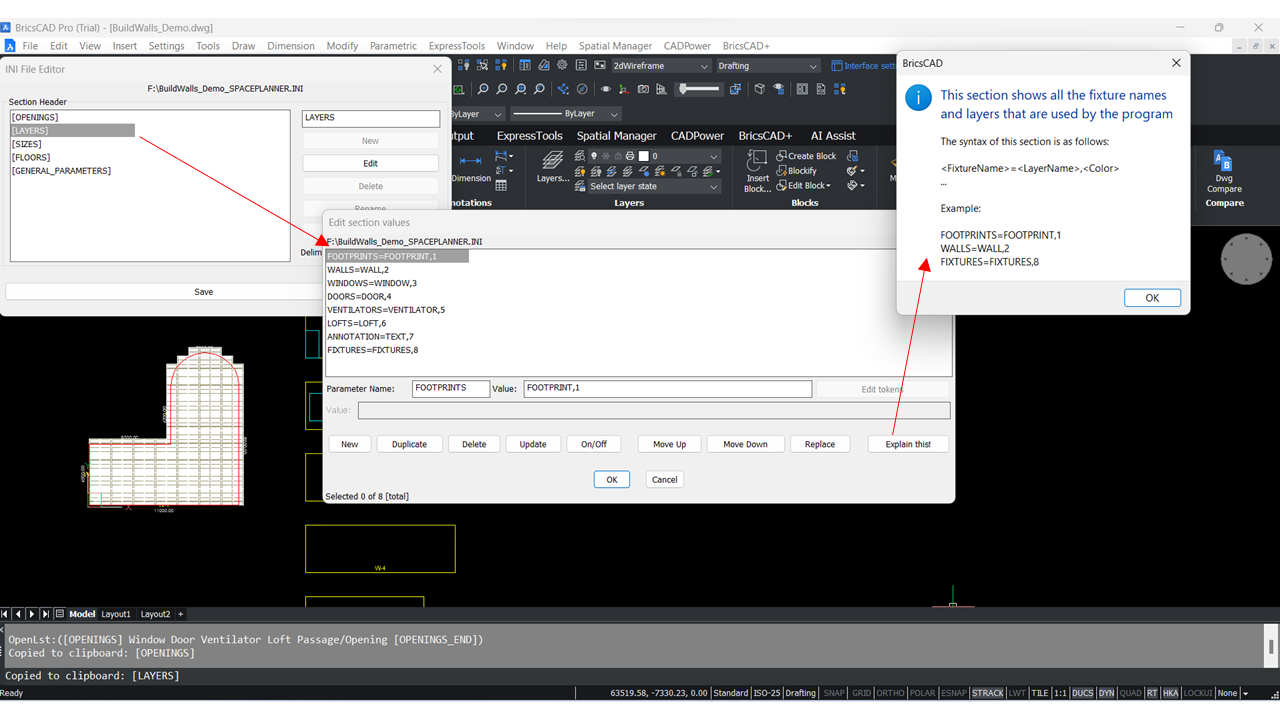Click the layer print toggle icon in Layers panel
This screenshot has height=720, width=1280.
coord(630,157)
